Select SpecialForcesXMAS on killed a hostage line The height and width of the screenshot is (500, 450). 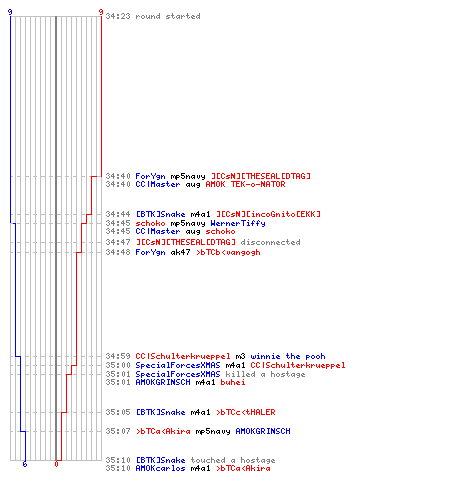coord(178,374)
